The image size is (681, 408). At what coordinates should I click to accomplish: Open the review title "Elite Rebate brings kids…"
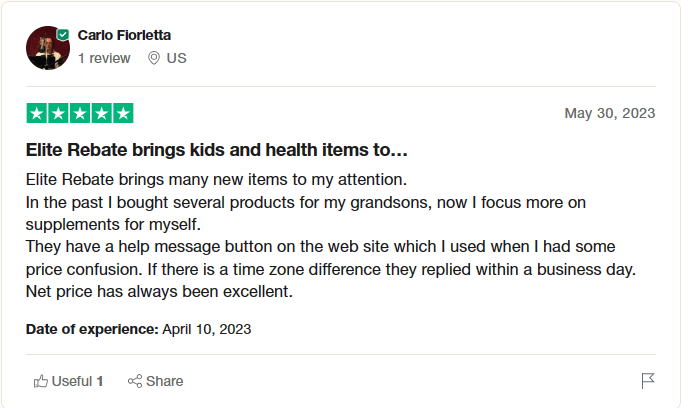pos(216,150)
